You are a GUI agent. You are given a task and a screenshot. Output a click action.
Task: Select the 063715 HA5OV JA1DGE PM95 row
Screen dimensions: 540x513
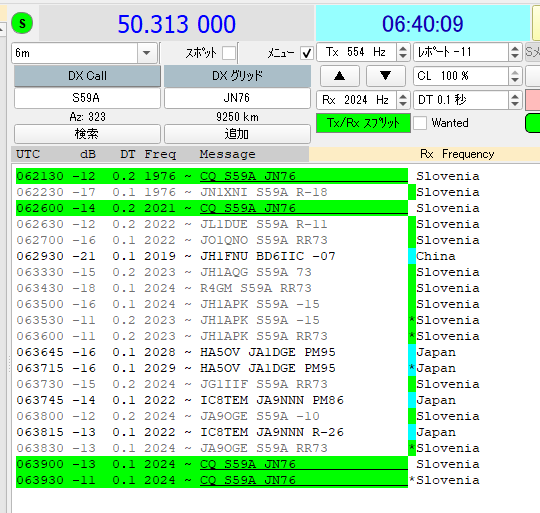click(x=212, y=368)
